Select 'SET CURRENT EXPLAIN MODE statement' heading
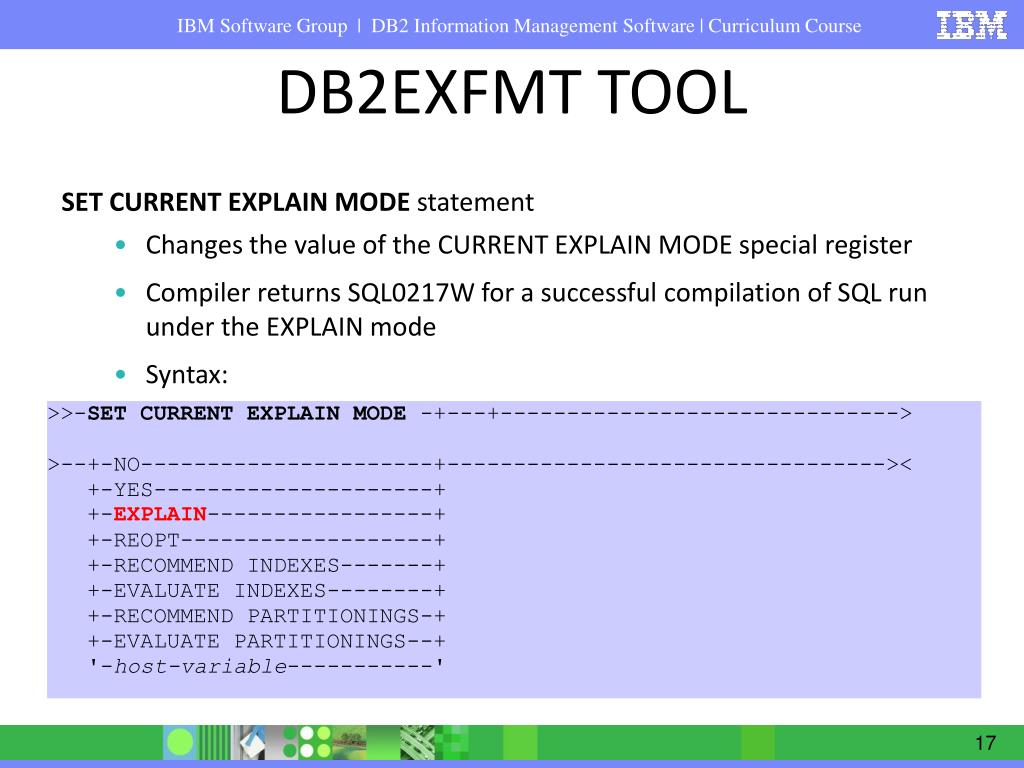 (297, 202)
